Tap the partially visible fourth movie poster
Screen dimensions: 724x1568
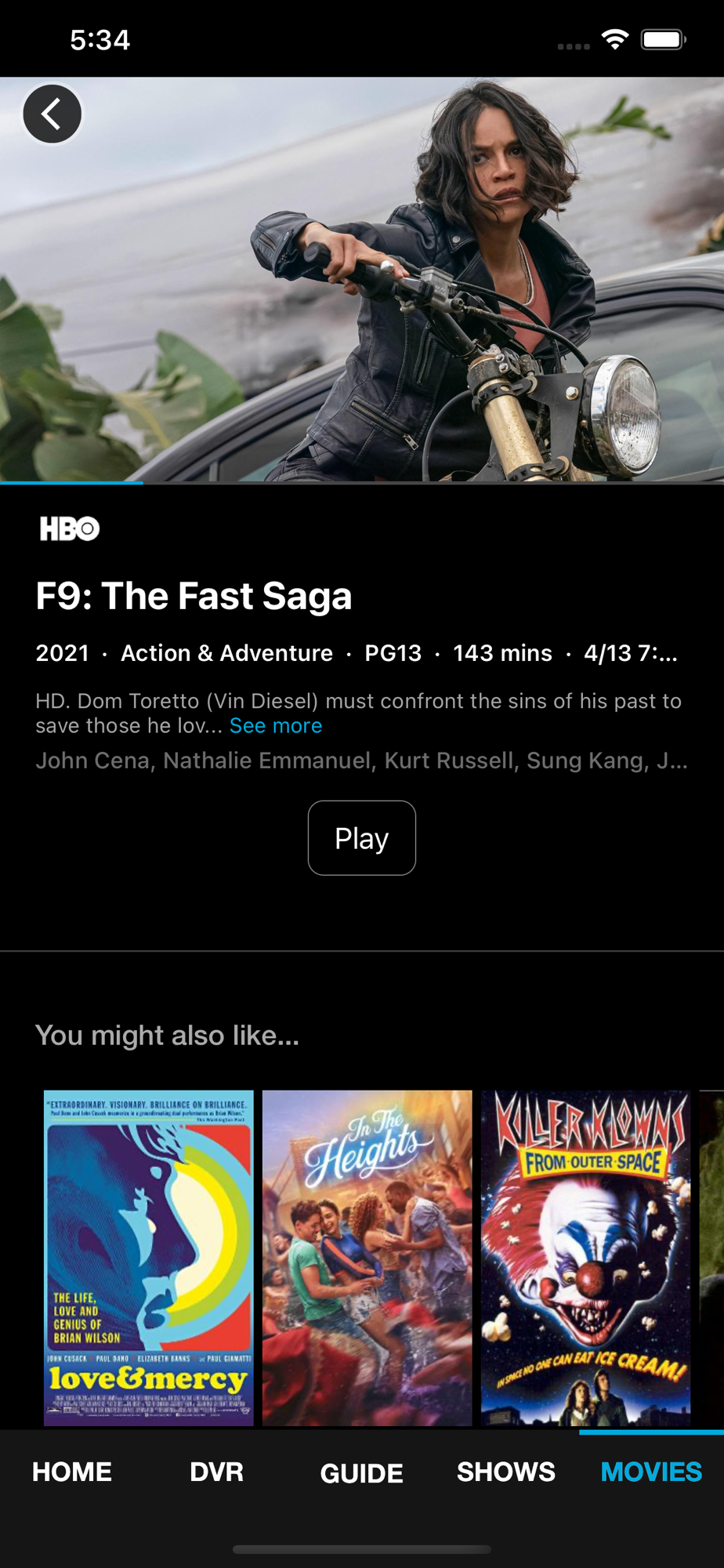(x=711, y=1258)
